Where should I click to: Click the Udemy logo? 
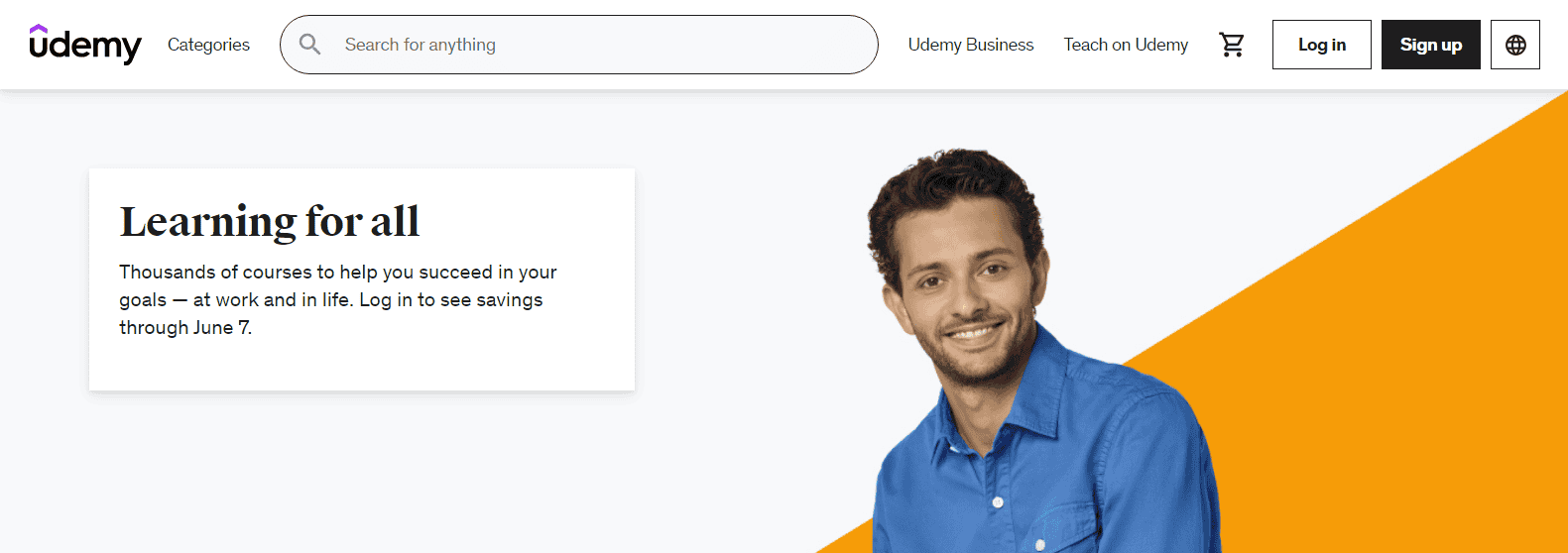(x=85, y=45)
